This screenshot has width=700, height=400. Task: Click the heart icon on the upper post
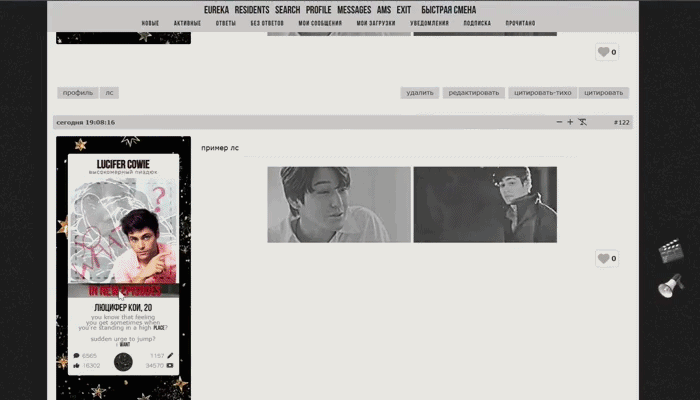(x=604, y=52)
